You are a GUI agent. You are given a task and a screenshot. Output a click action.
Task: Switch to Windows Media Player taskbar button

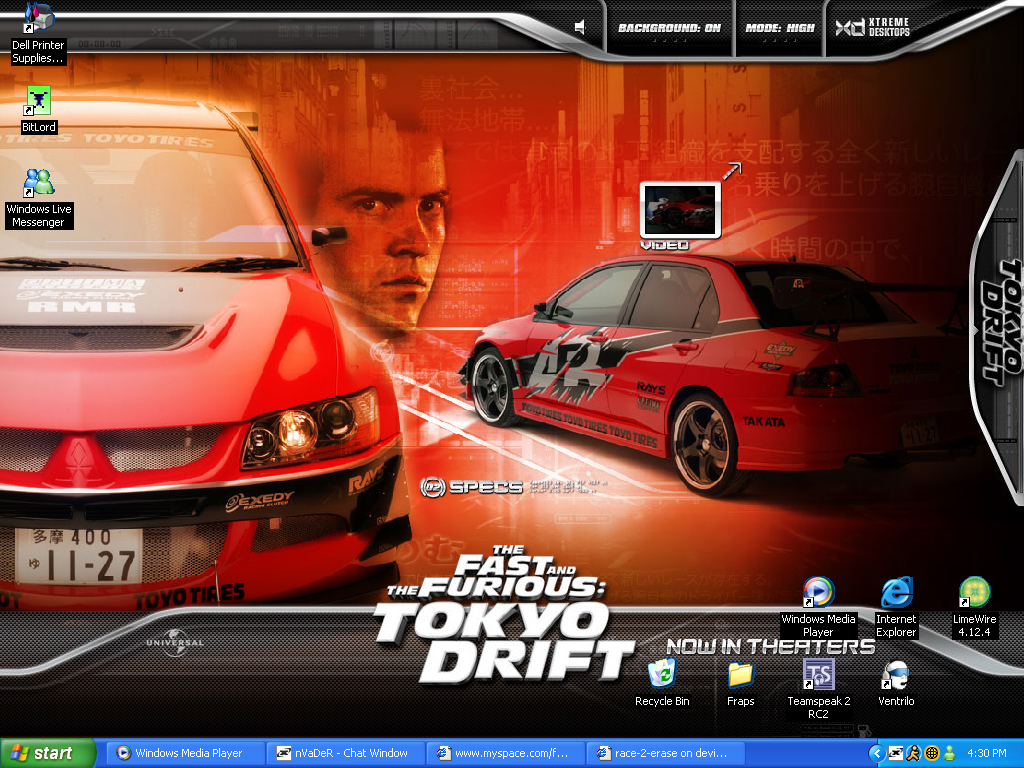[184, 753]
